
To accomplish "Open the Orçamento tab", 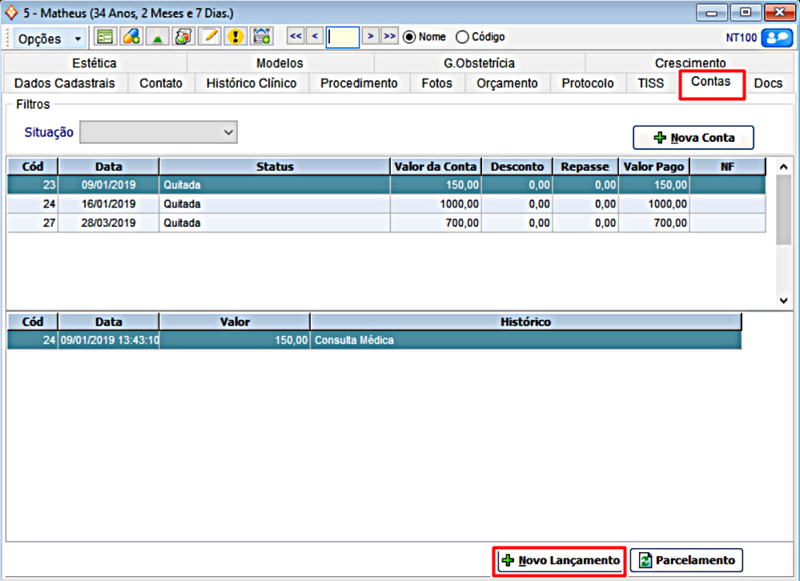I will click(x=507, y=83).
